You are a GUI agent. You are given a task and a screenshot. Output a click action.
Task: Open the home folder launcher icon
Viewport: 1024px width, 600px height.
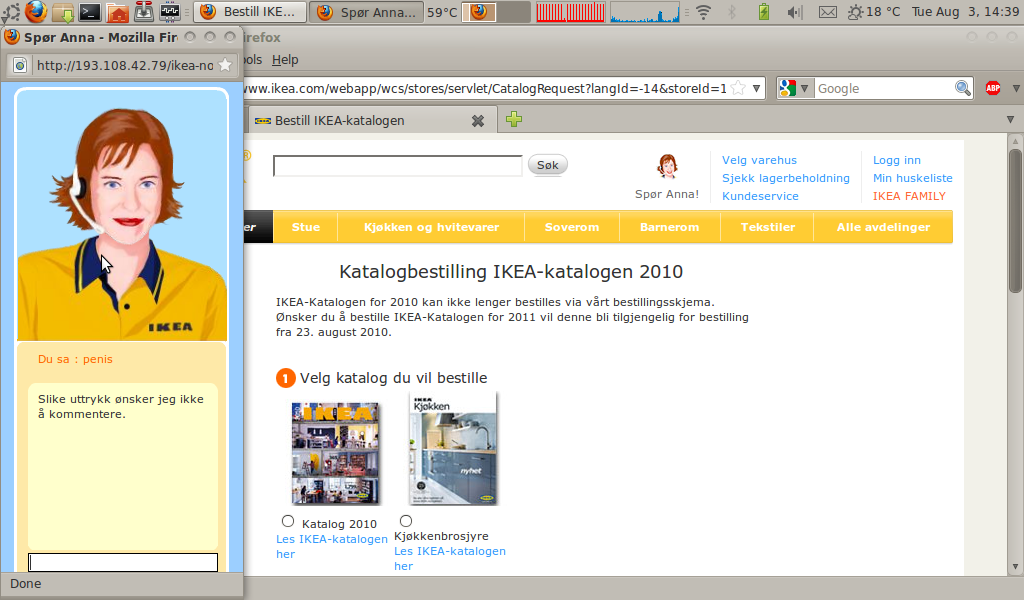point(117,12)
